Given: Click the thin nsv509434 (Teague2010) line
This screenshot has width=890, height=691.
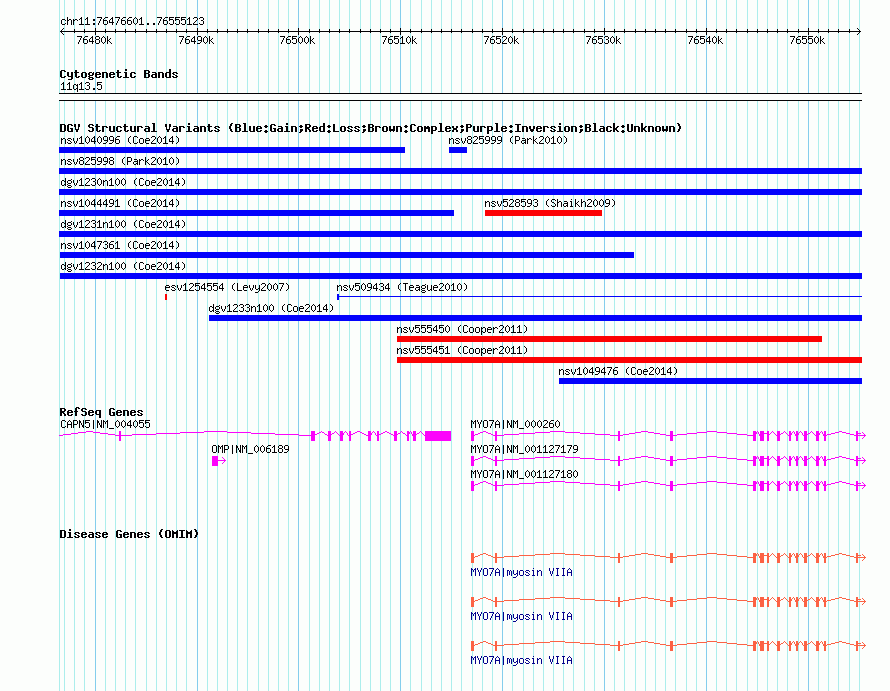Looking at the screenshot, I should [x=599, y=296].
